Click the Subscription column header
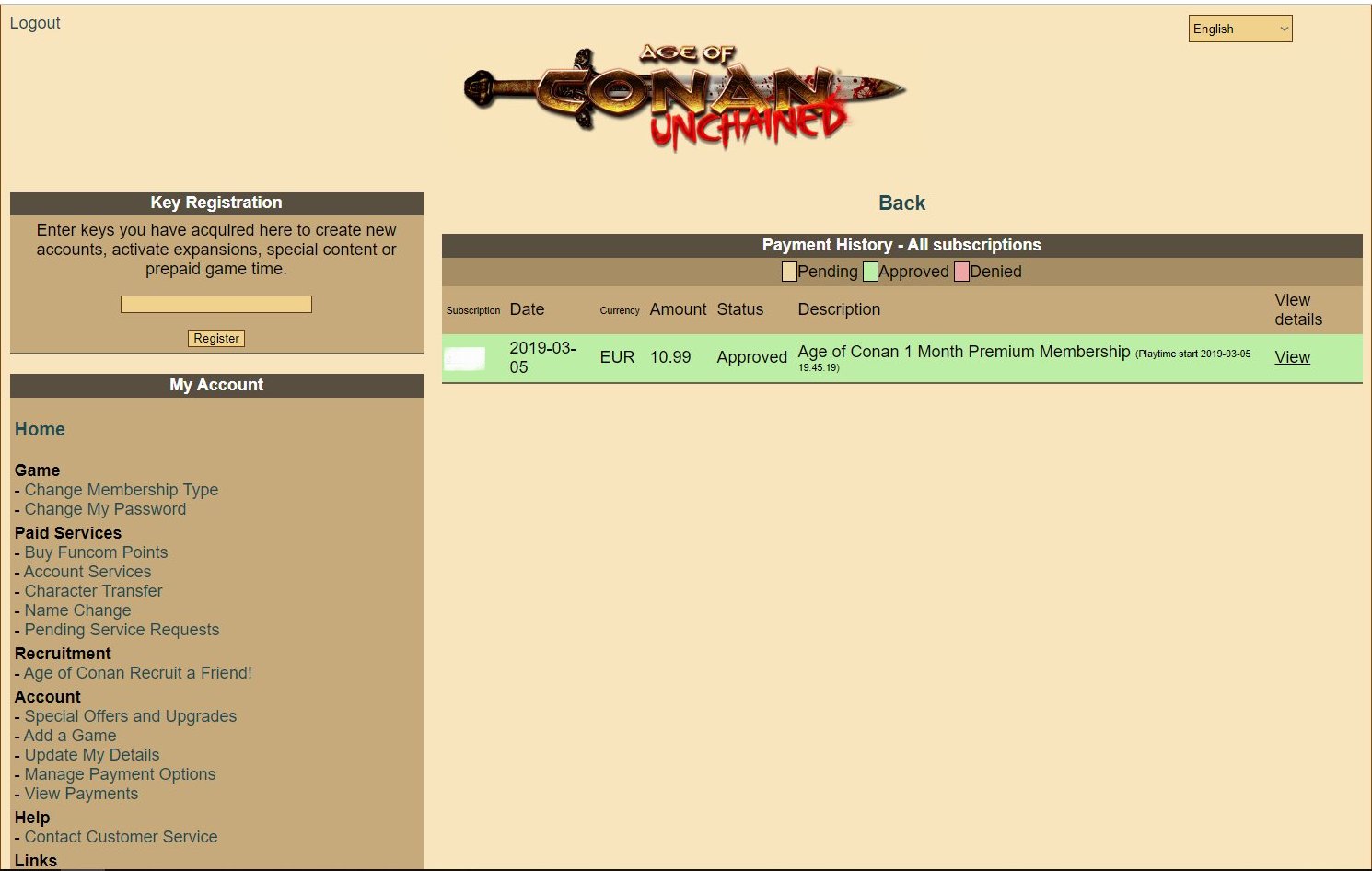The width and height of the screenshot is (1372, 871). 473,310
